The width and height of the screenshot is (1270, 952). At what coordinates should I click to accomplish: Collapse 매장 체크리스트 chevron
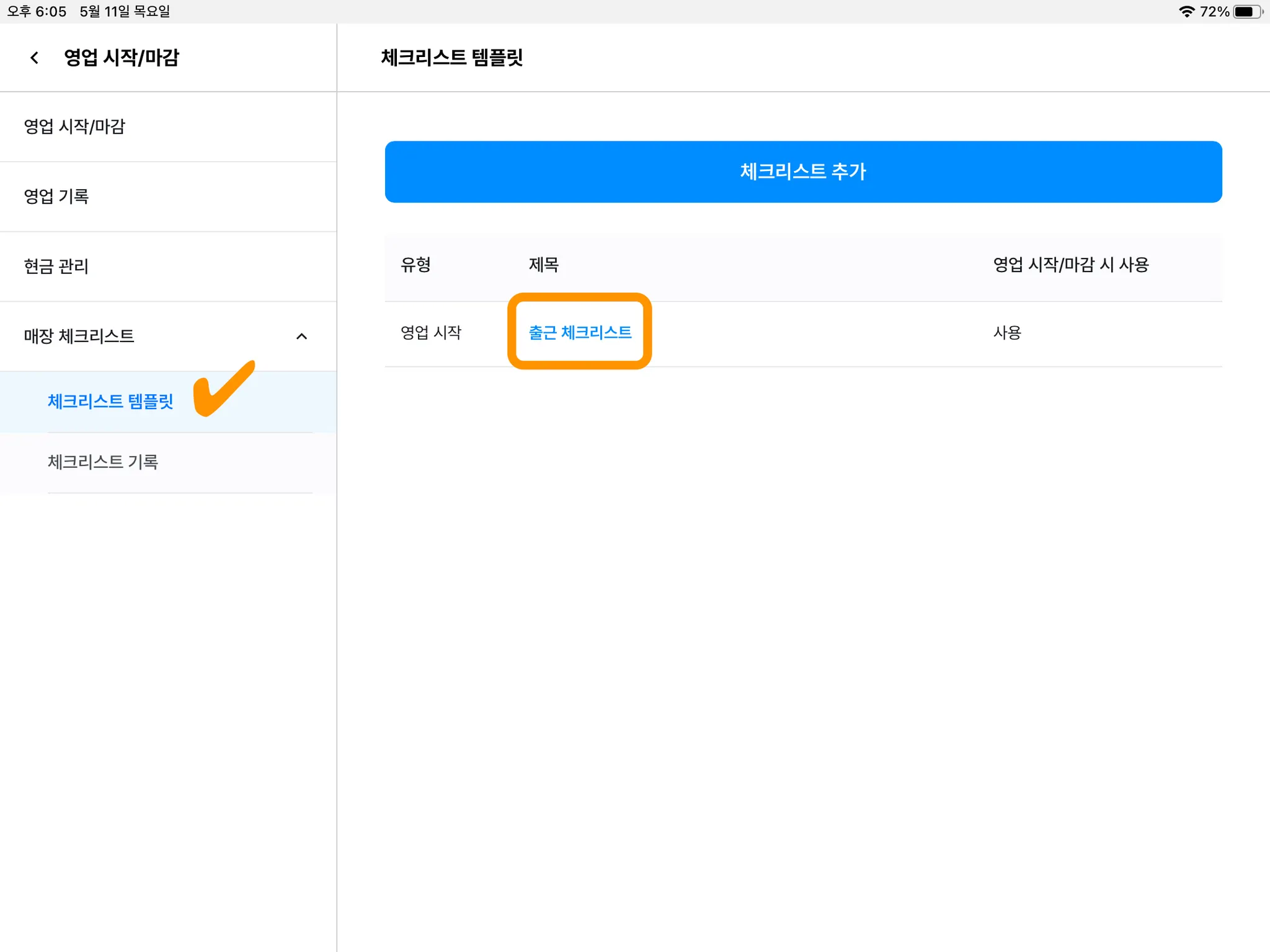pos(301,336)
